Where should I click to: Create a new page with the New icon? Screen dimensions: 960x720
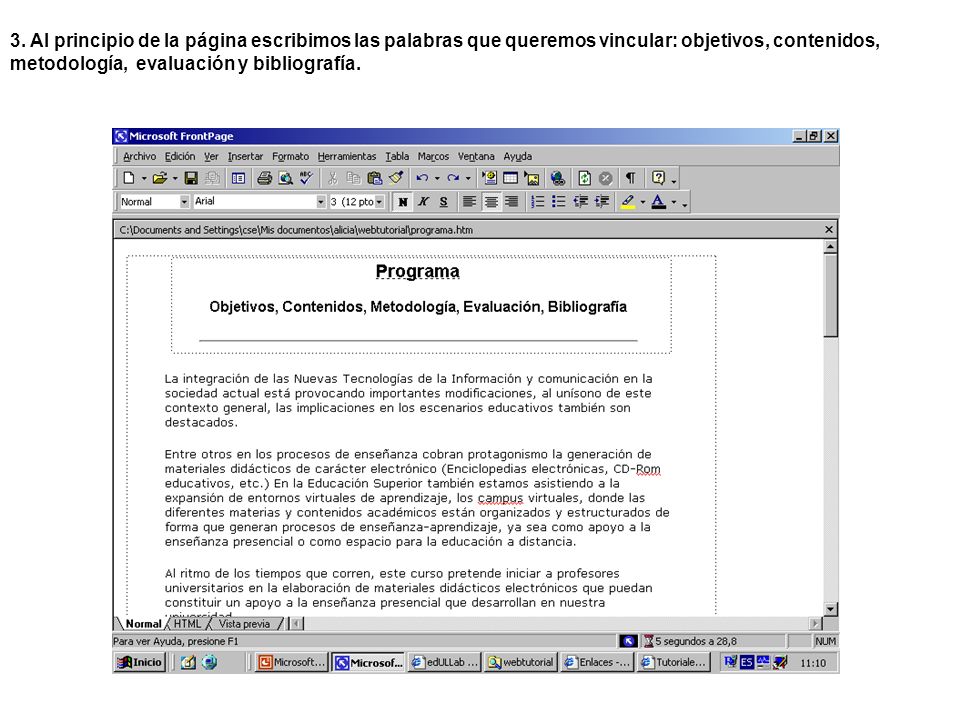(128, 178)
